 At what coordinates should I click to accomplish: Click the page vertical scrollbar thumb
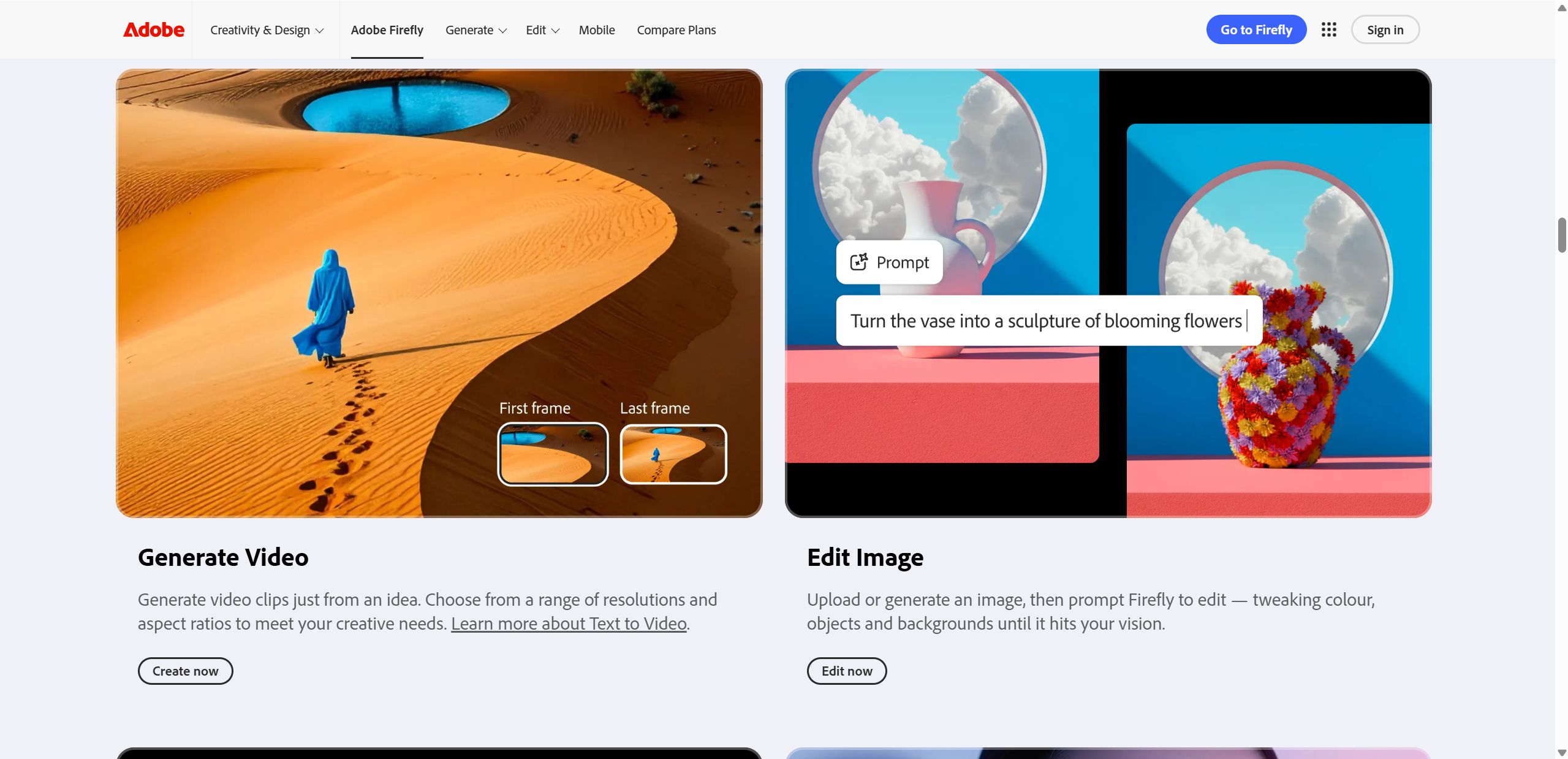click(1561, 234)
